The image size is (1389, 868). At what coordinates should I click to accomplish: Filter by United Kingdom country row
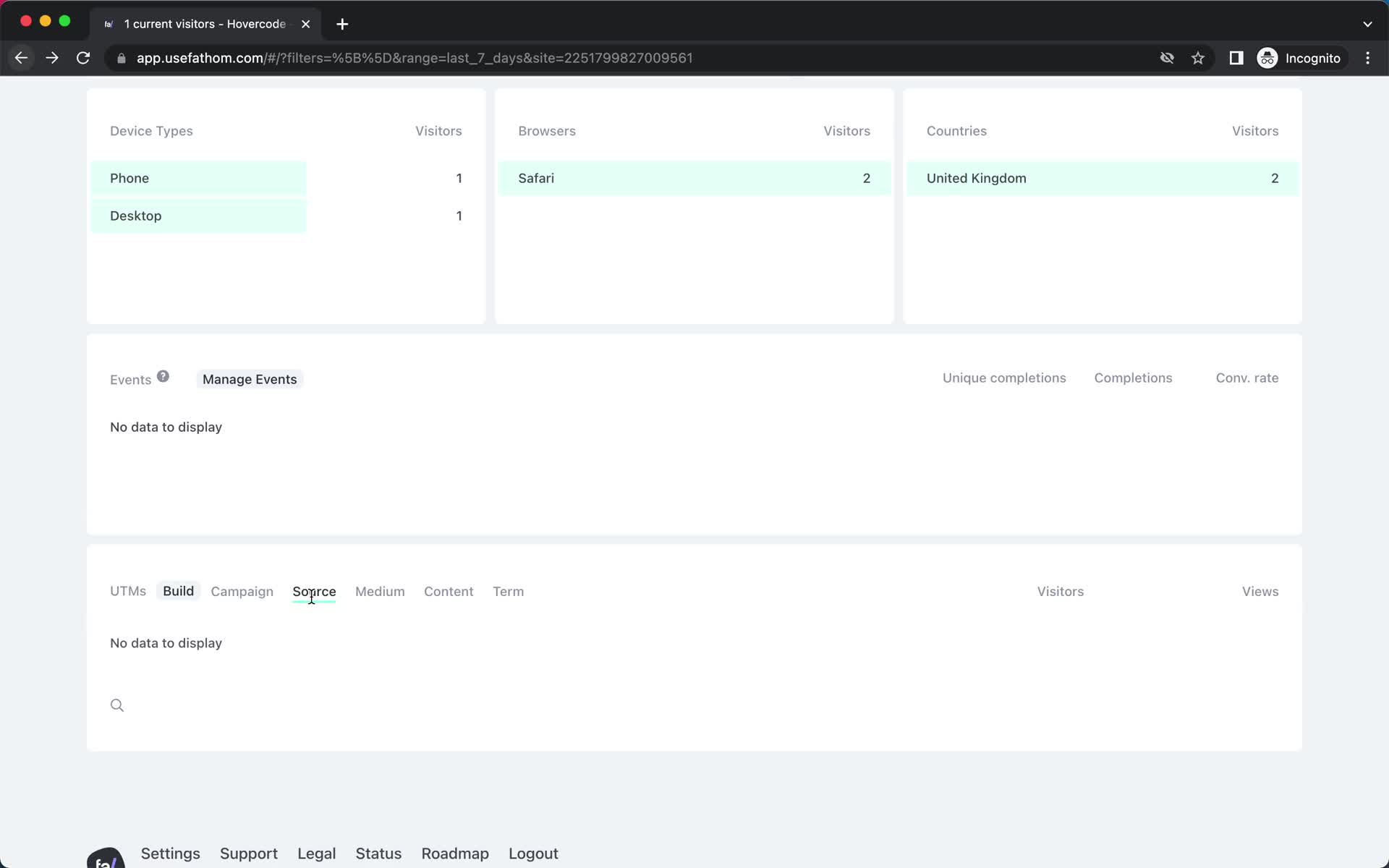tap(1103, 178)
